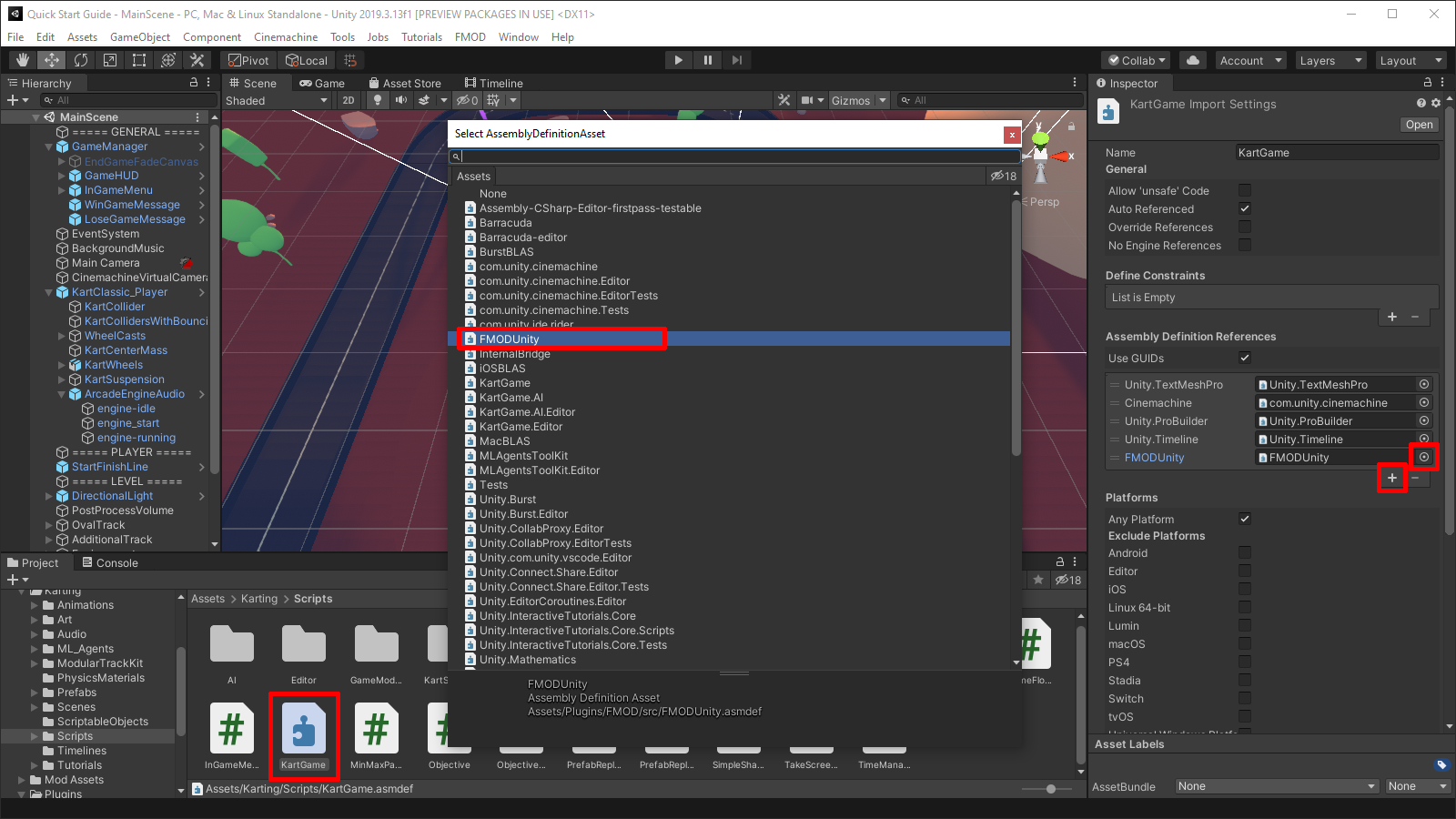Click the asset search field in the selection dialog

pos(733,156)
